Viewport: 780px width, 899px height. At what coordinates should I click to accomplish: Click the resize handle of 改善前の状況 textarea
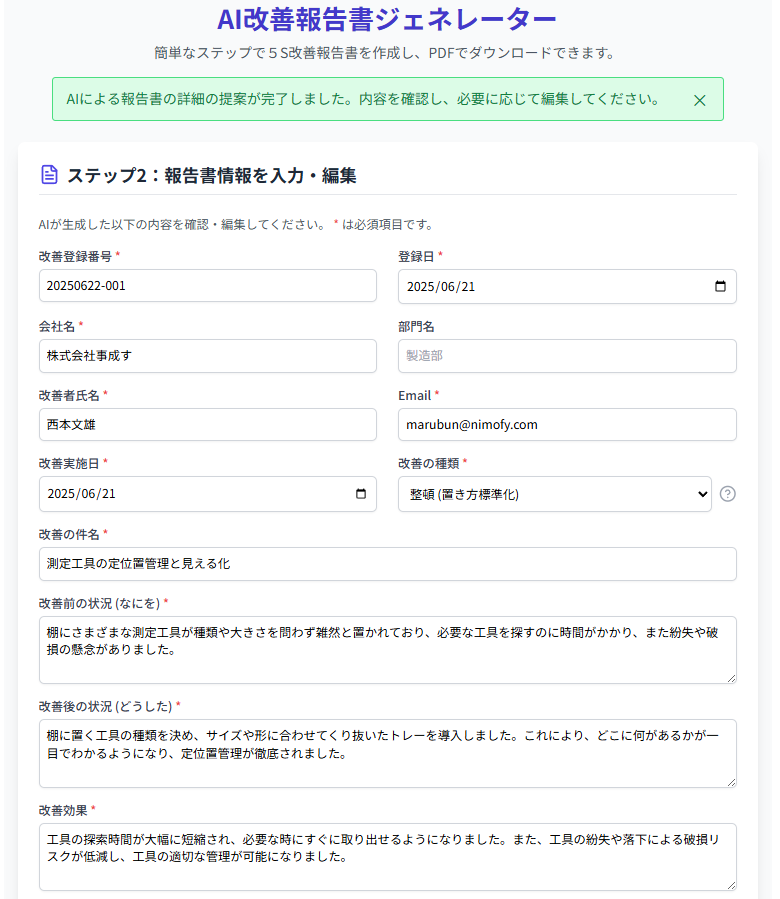[731, 678]
